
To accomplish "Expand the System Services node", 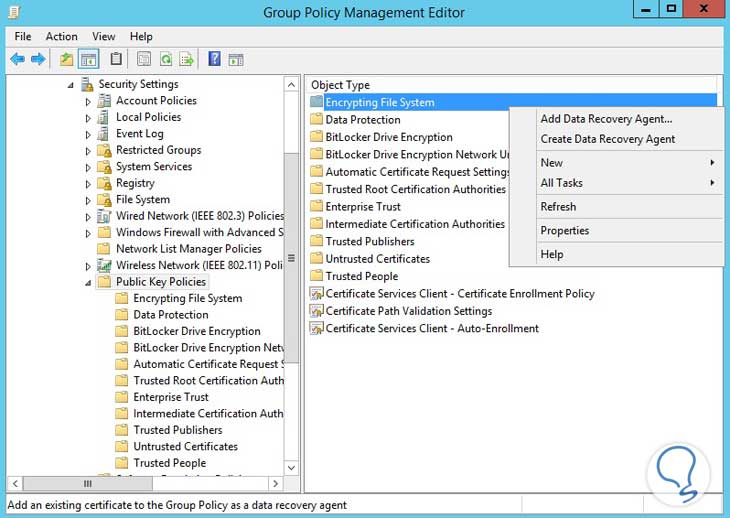I will point(88,168).
